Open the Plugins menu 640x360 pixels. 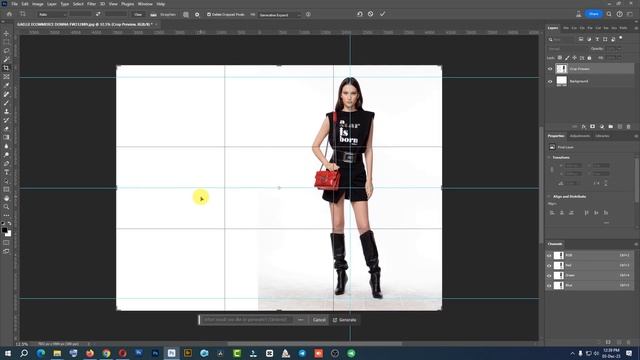pos(128,4)
